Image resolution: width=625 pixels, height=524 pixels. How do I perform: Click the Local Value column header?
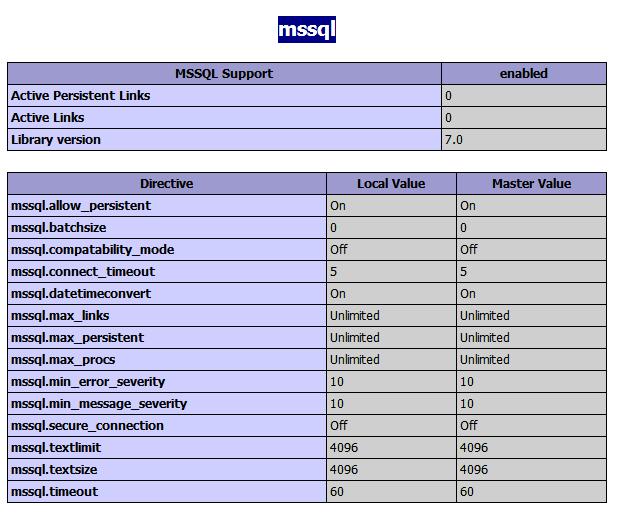391,184
